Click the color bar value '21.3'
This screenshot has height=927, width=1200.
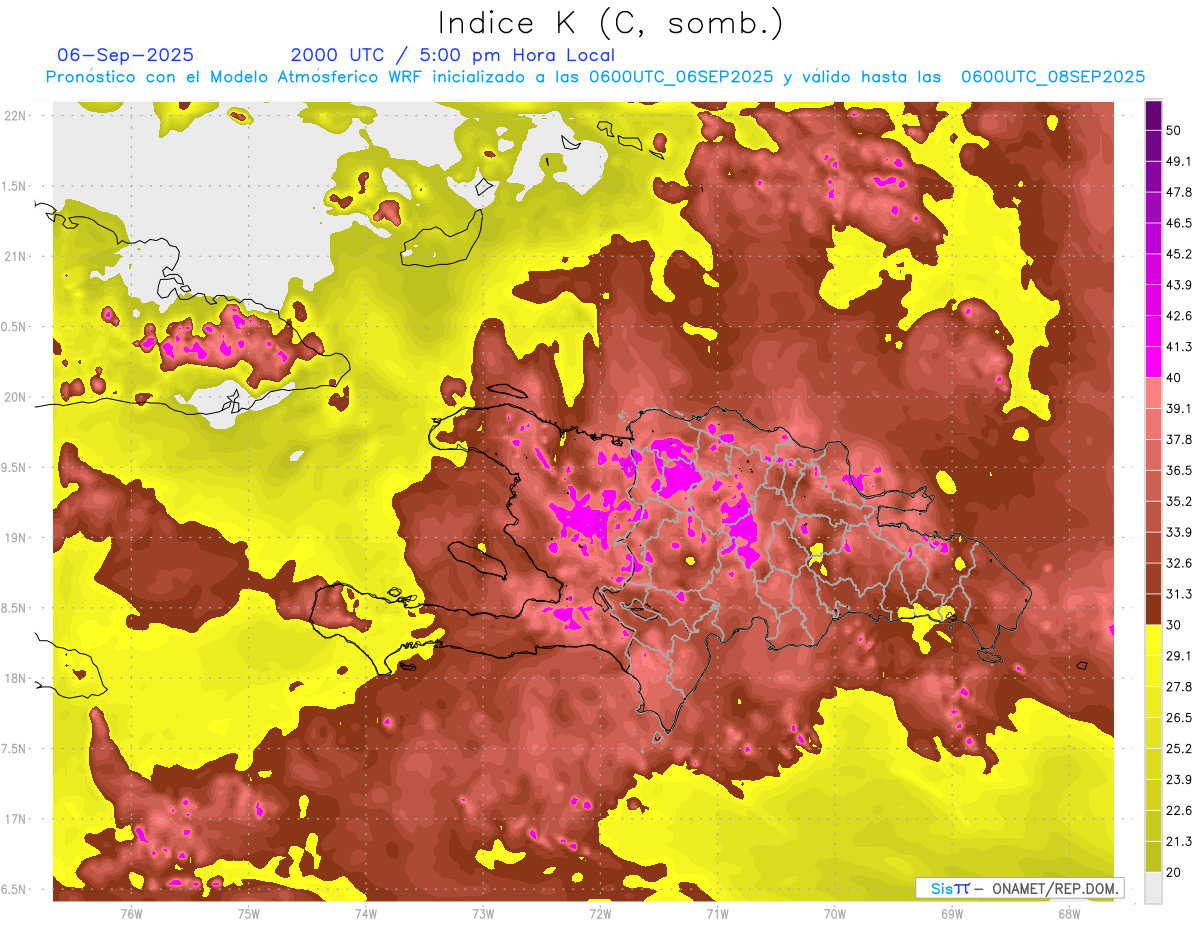[1179, 841]
